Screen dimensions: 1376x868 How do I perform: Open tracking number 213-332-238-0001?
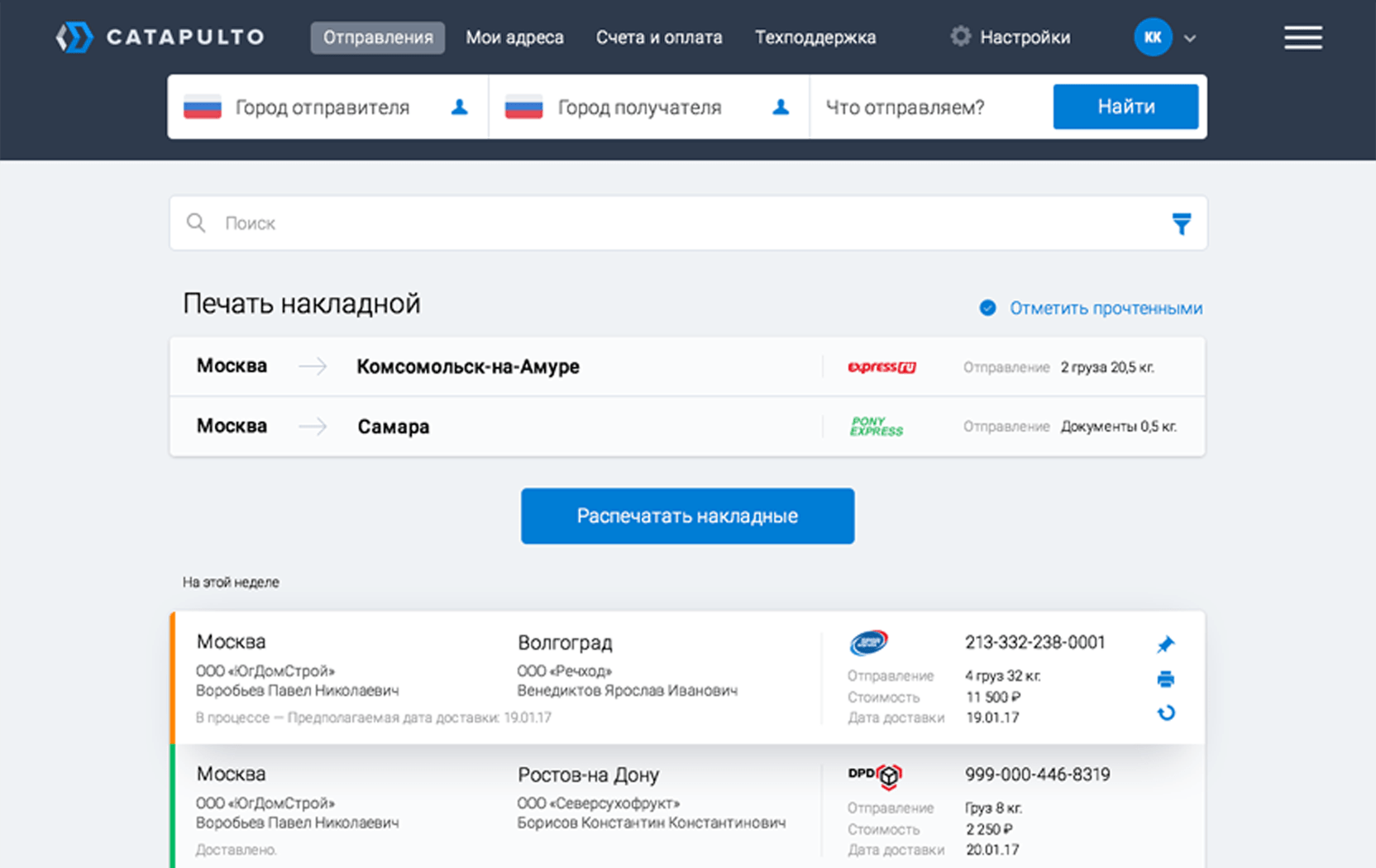pyautogui.click(x=1034, y=642)
